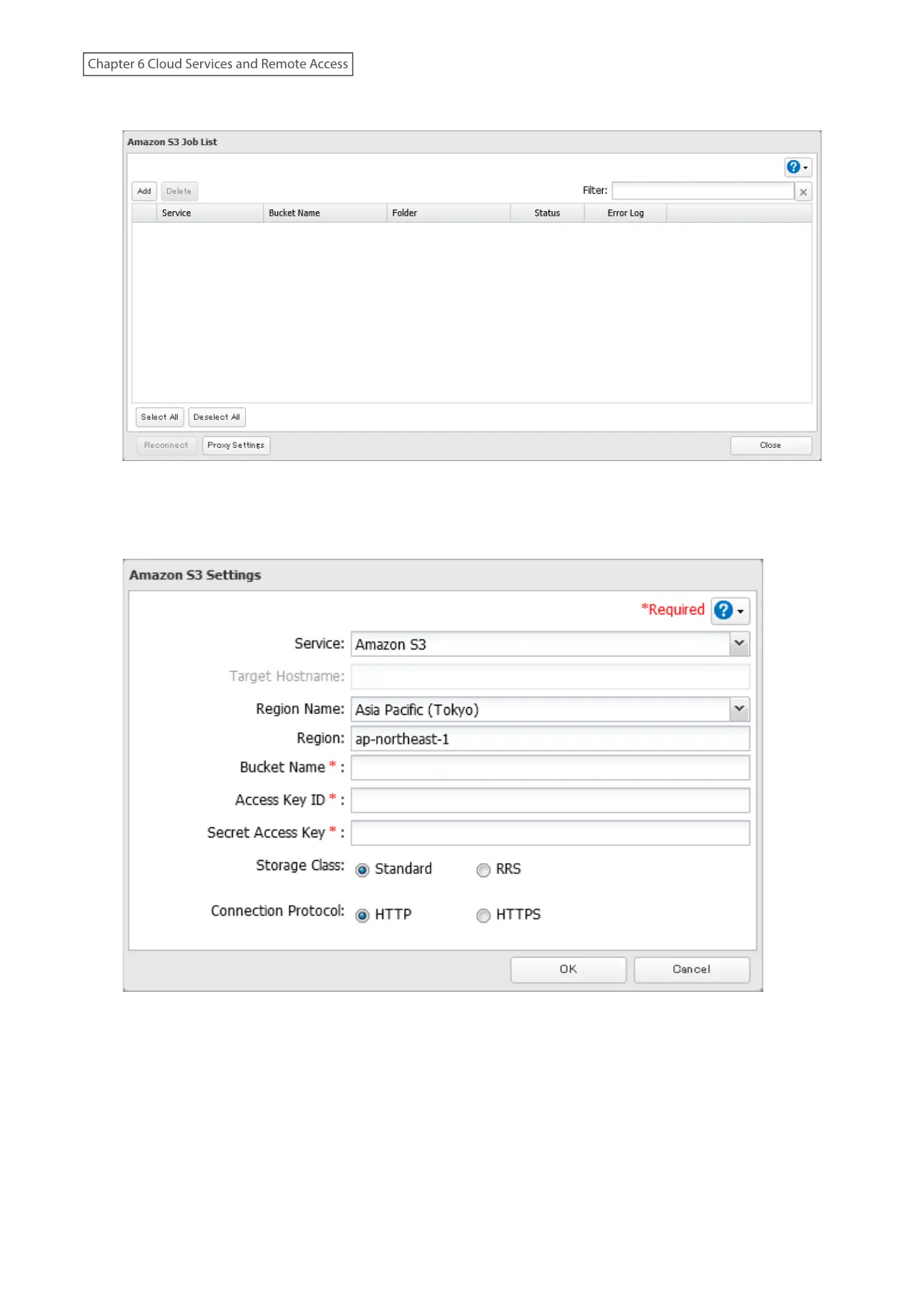The width and height of the screenshot is (924, 1307).
Task: Click the Delete button in Job List
Action: click(x=179, y=191)
